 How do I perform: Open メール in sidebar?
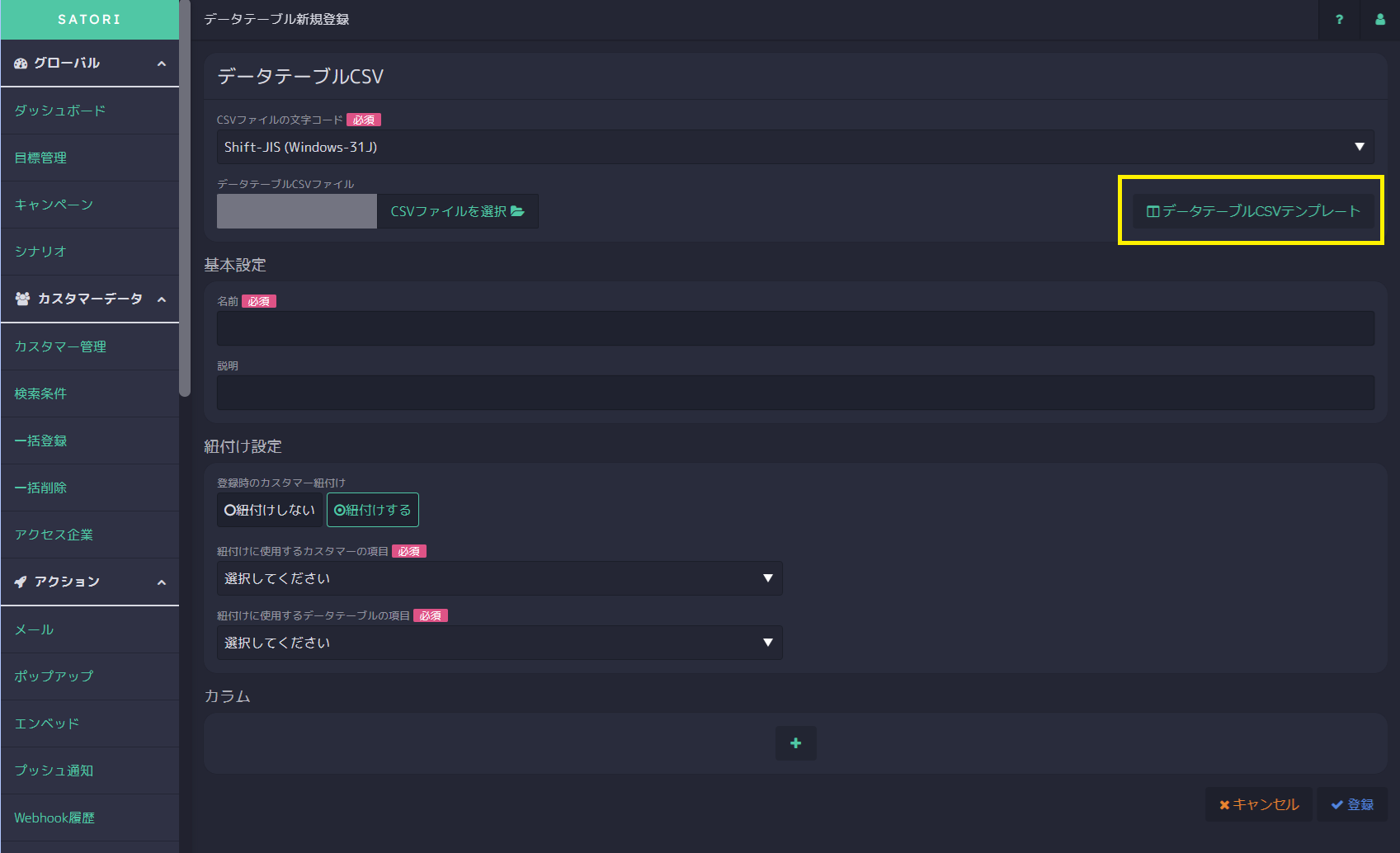[90, 629]
